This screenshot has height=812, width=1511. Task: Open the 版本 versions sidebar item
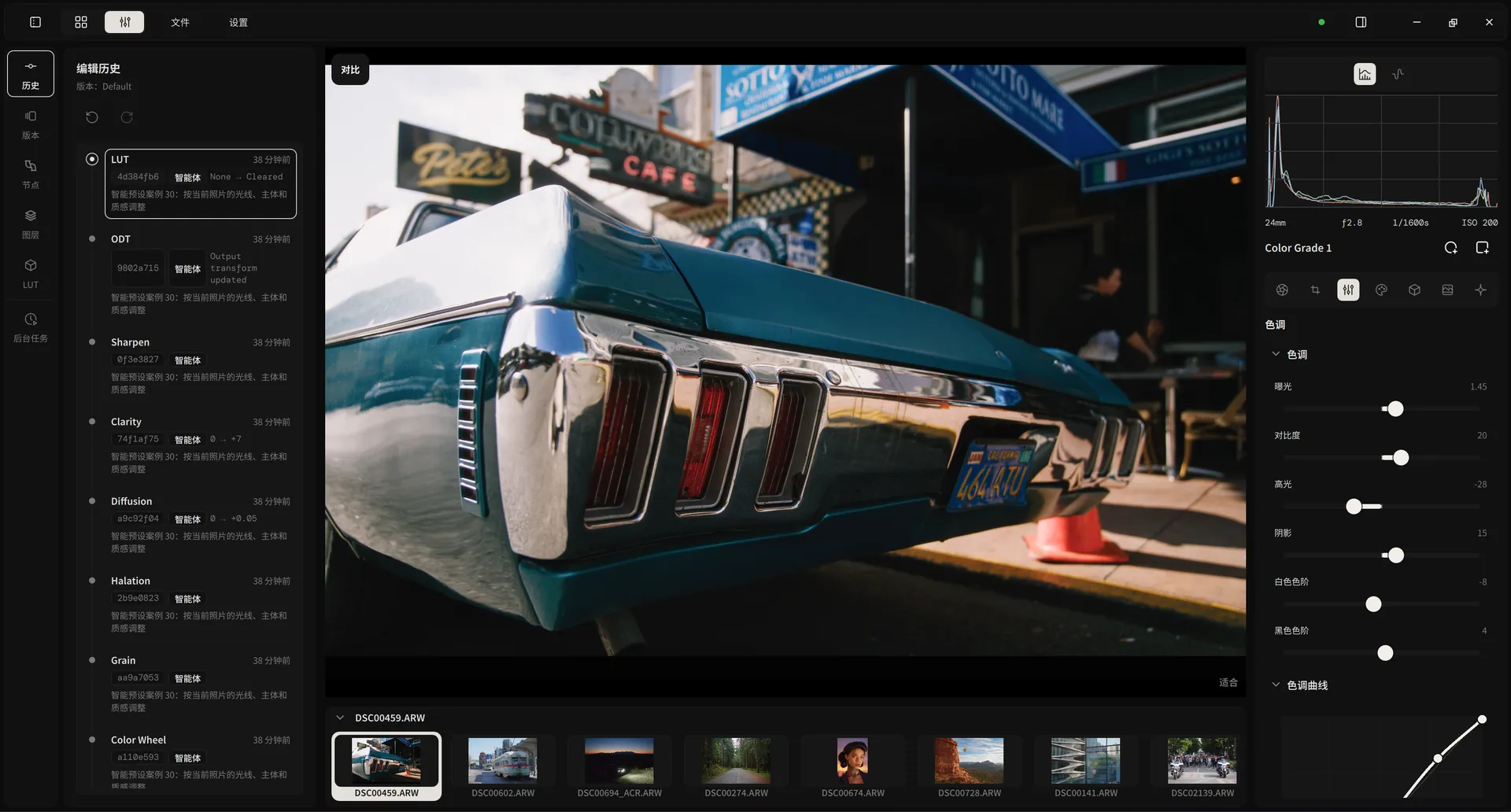(31, 124)
